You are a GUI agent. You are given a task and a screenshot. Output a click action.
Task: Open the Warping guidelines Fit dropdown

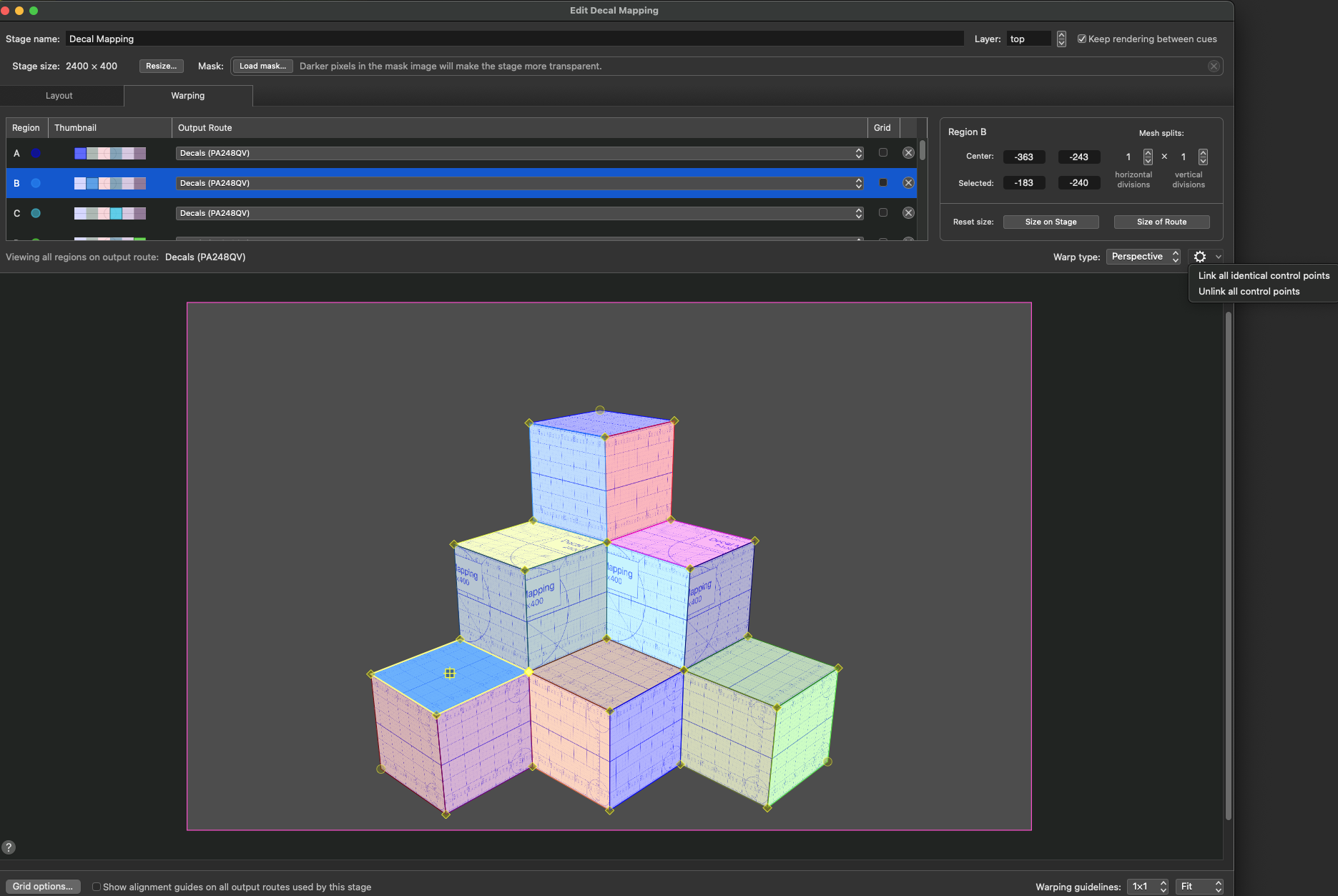pos(1199,886)
